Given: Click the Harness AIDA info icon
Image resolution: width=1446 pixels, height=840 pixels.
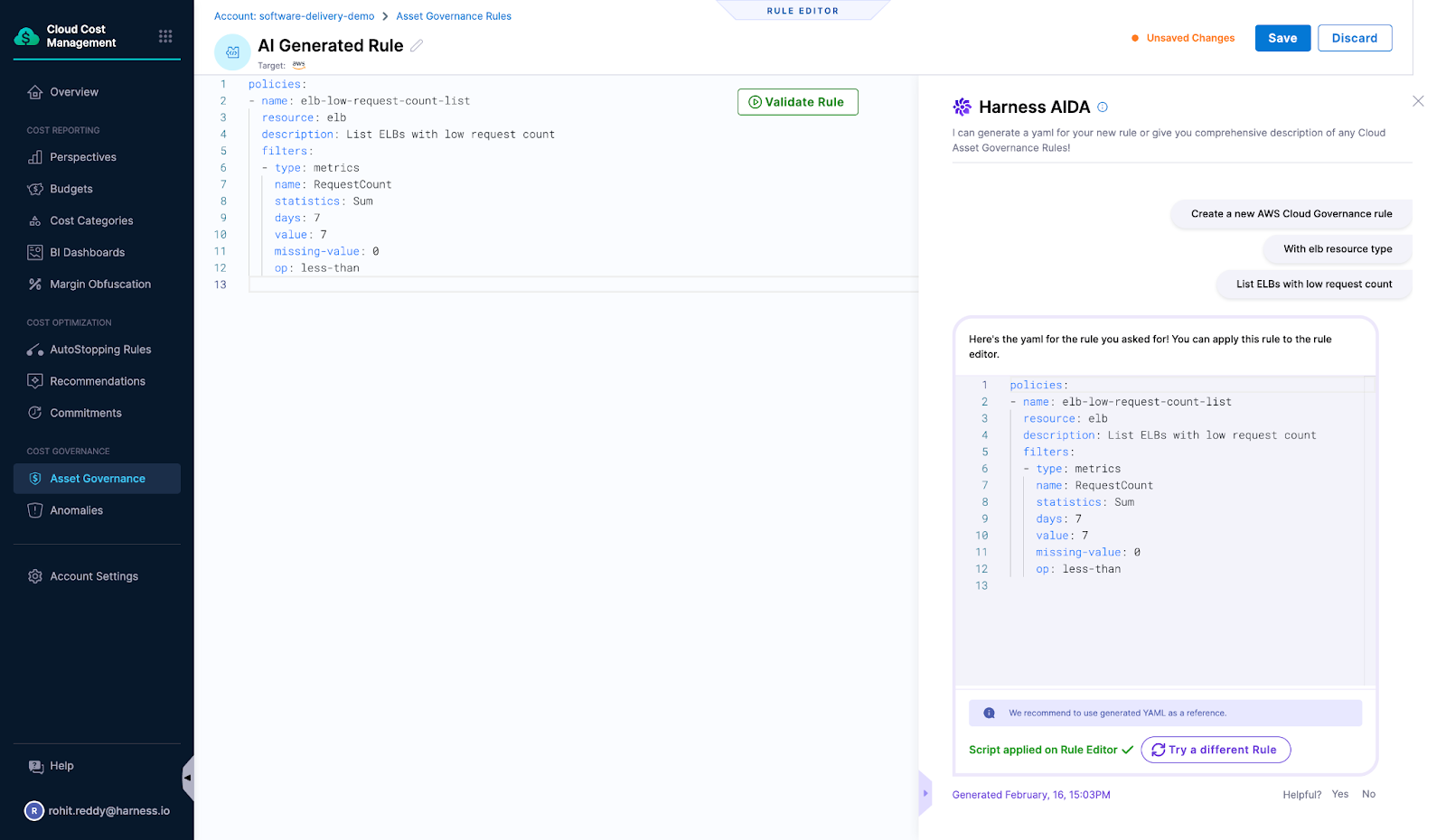Looking at the screenshot, I should tap(1103, 107).
